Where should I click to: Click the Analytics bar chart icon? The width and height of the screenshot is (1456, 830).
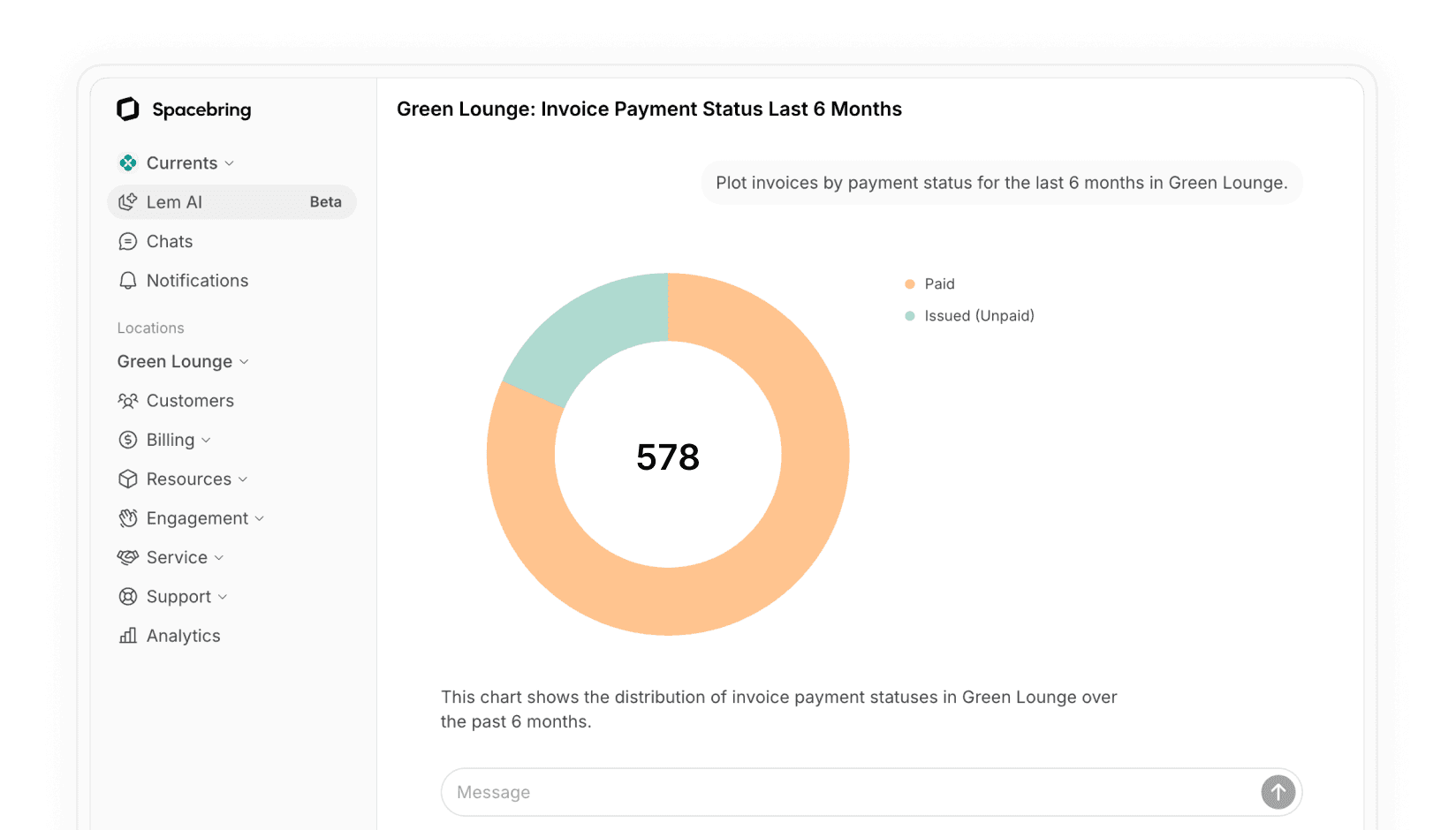(x=128, y=636)
